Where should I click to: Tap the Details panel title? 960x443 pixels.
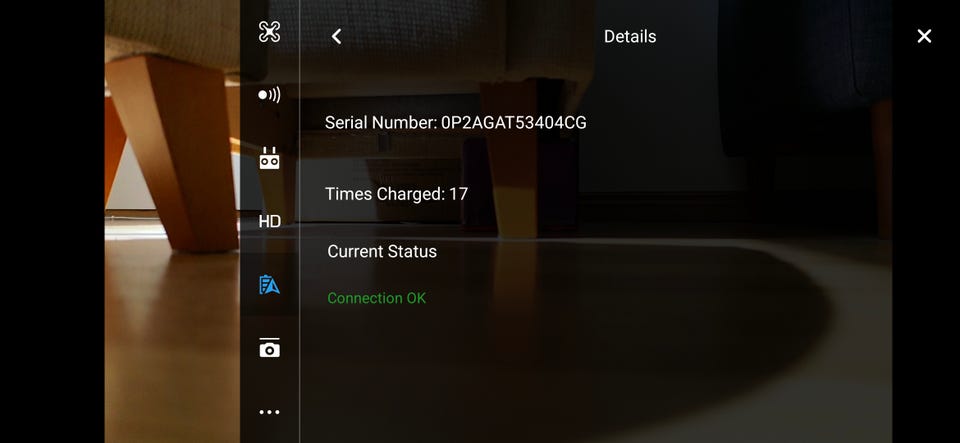(x=629, y=36)
